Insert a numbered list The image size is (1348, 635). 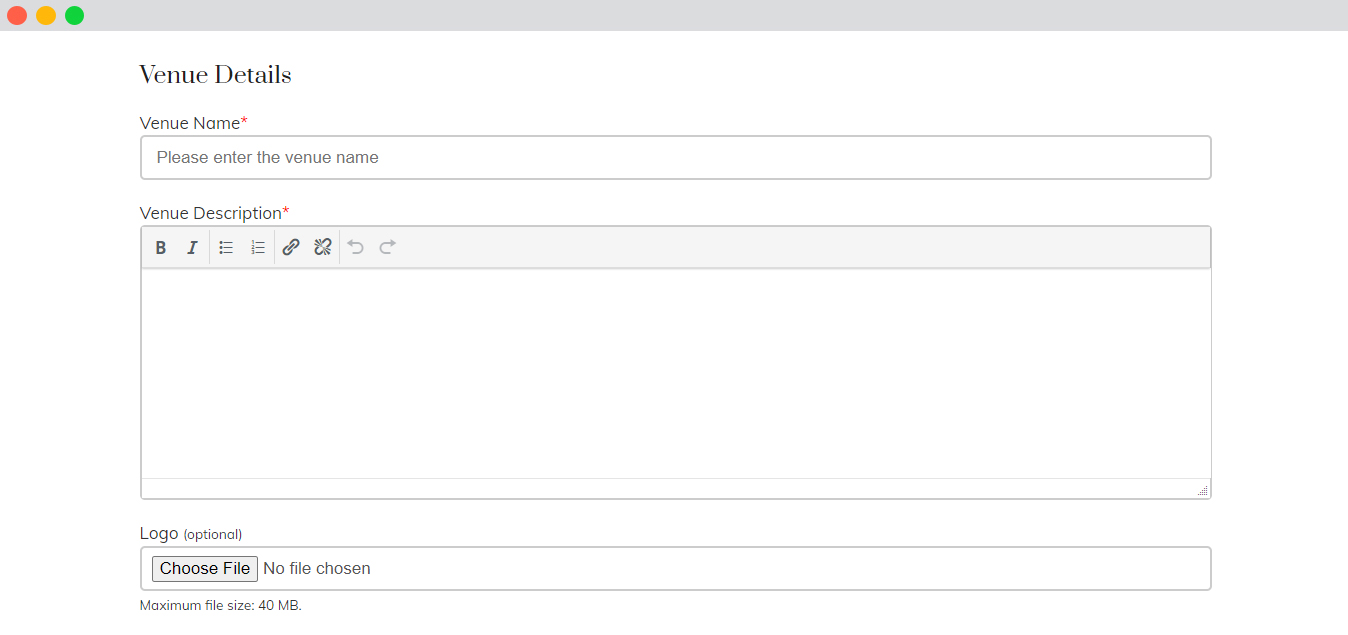[x=258, y=247]
